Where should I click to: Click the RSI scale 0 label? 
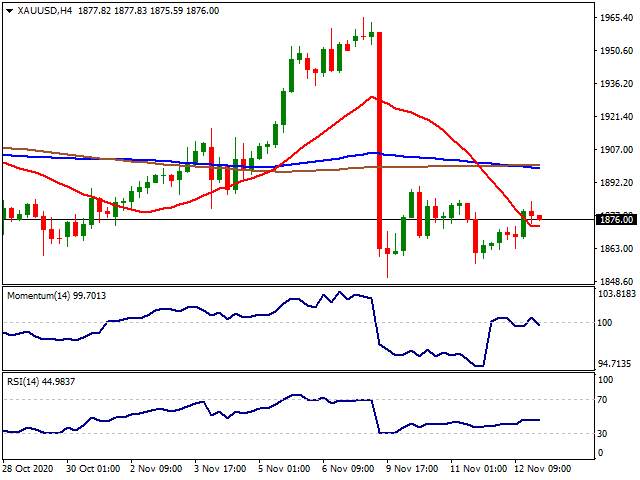pos(600,452)
